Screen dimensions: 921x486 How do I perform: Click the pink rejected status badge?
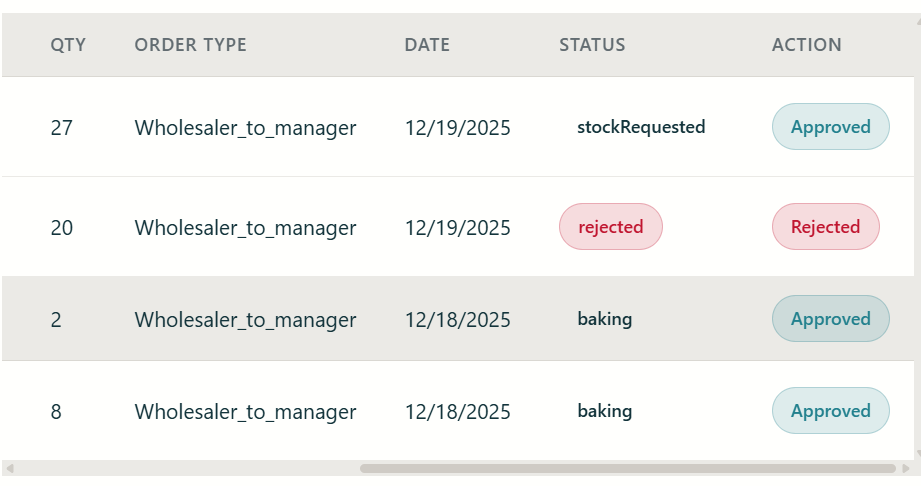coord(610,227)
